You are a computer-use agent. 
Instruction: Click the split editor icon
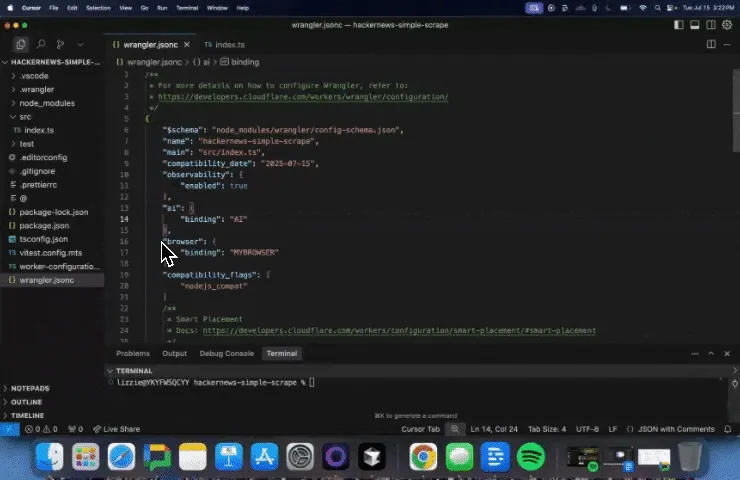[711, 45]
